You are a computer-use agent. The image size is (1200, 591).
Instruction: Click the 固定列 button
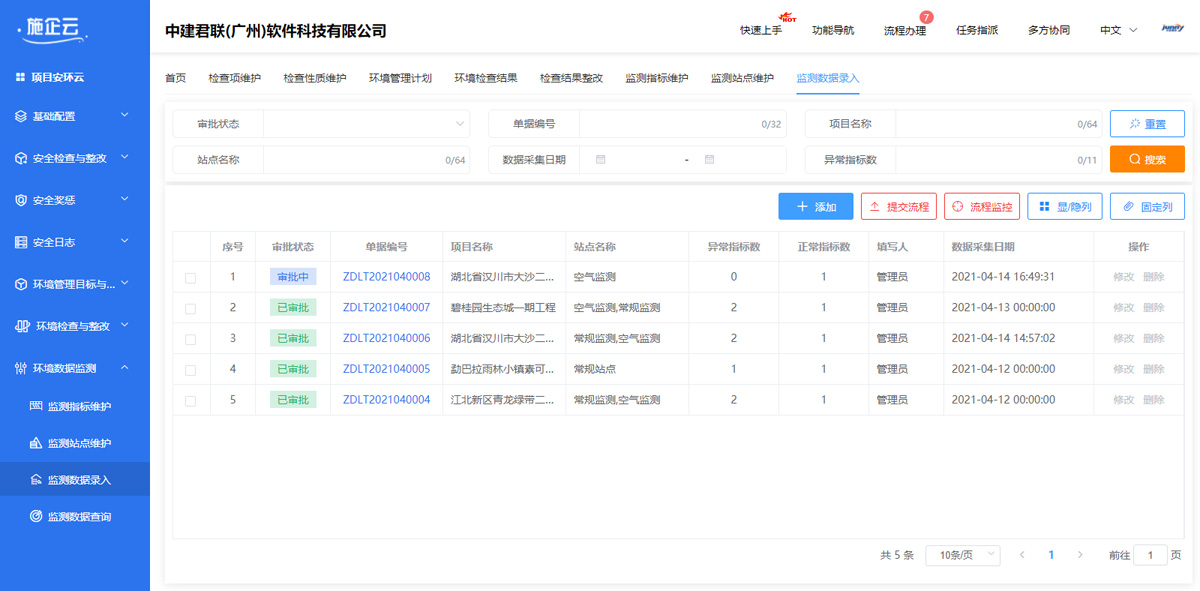pyautogui.click(x=1147, y=207)
